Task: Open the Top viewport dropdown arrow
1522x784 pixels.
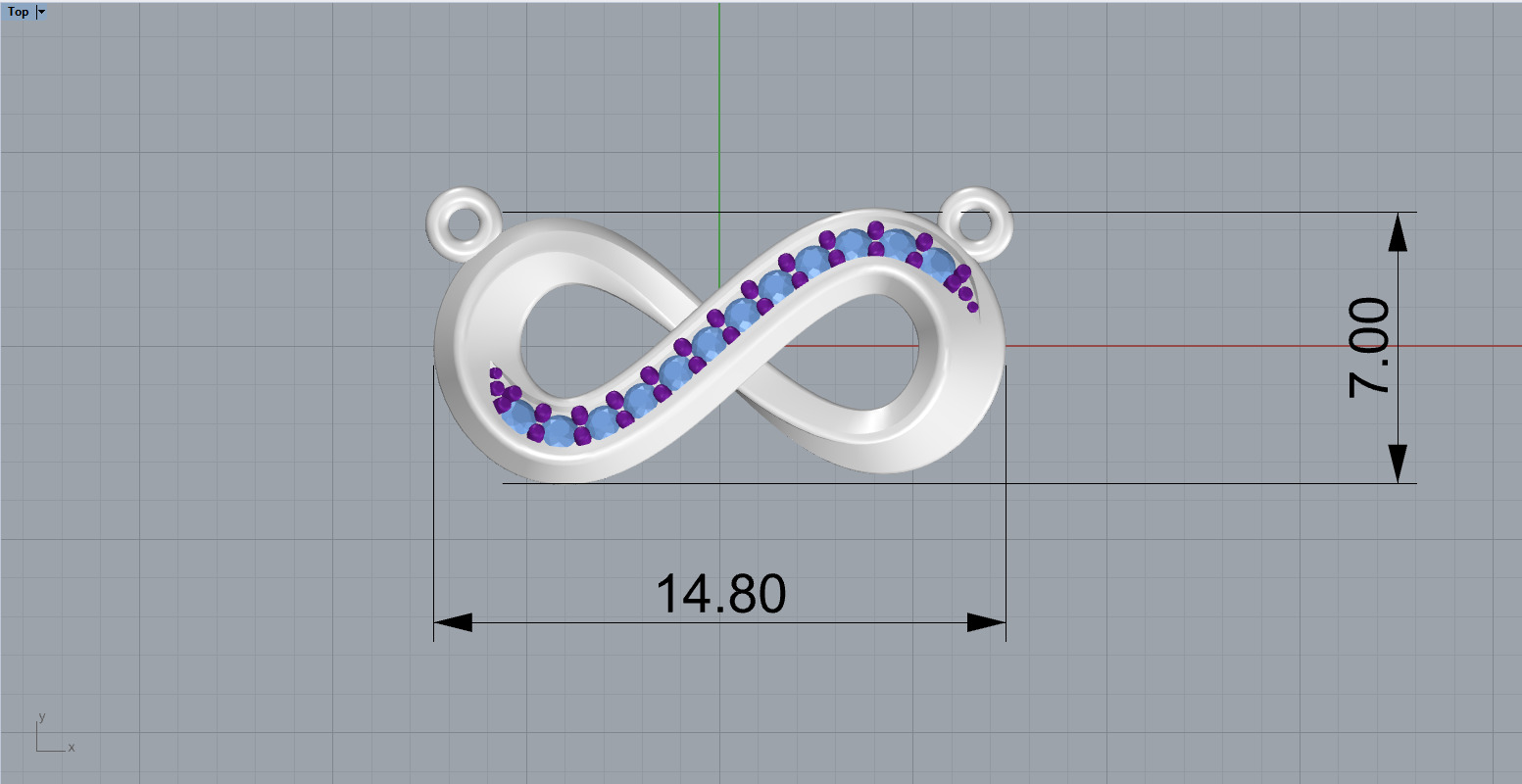Action: (41, 13)
